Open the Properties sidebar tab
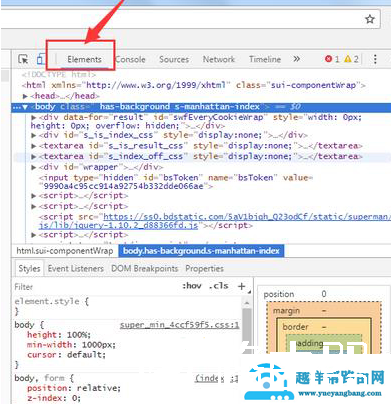Screen dimensions: 391x404 click(204, 269)
